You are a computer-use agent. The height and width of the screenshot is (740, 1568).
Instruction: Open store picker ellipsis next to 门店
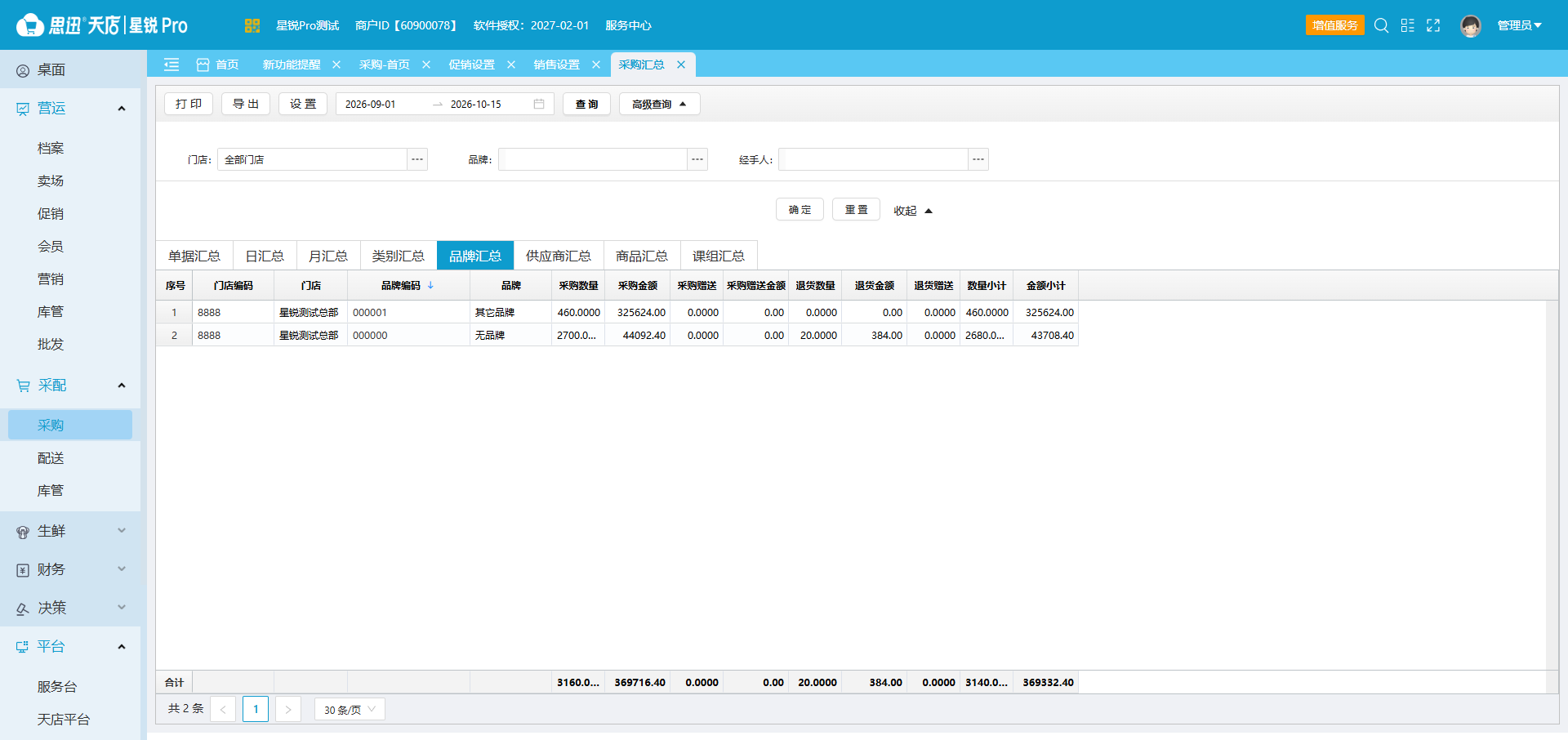[417, 159]
